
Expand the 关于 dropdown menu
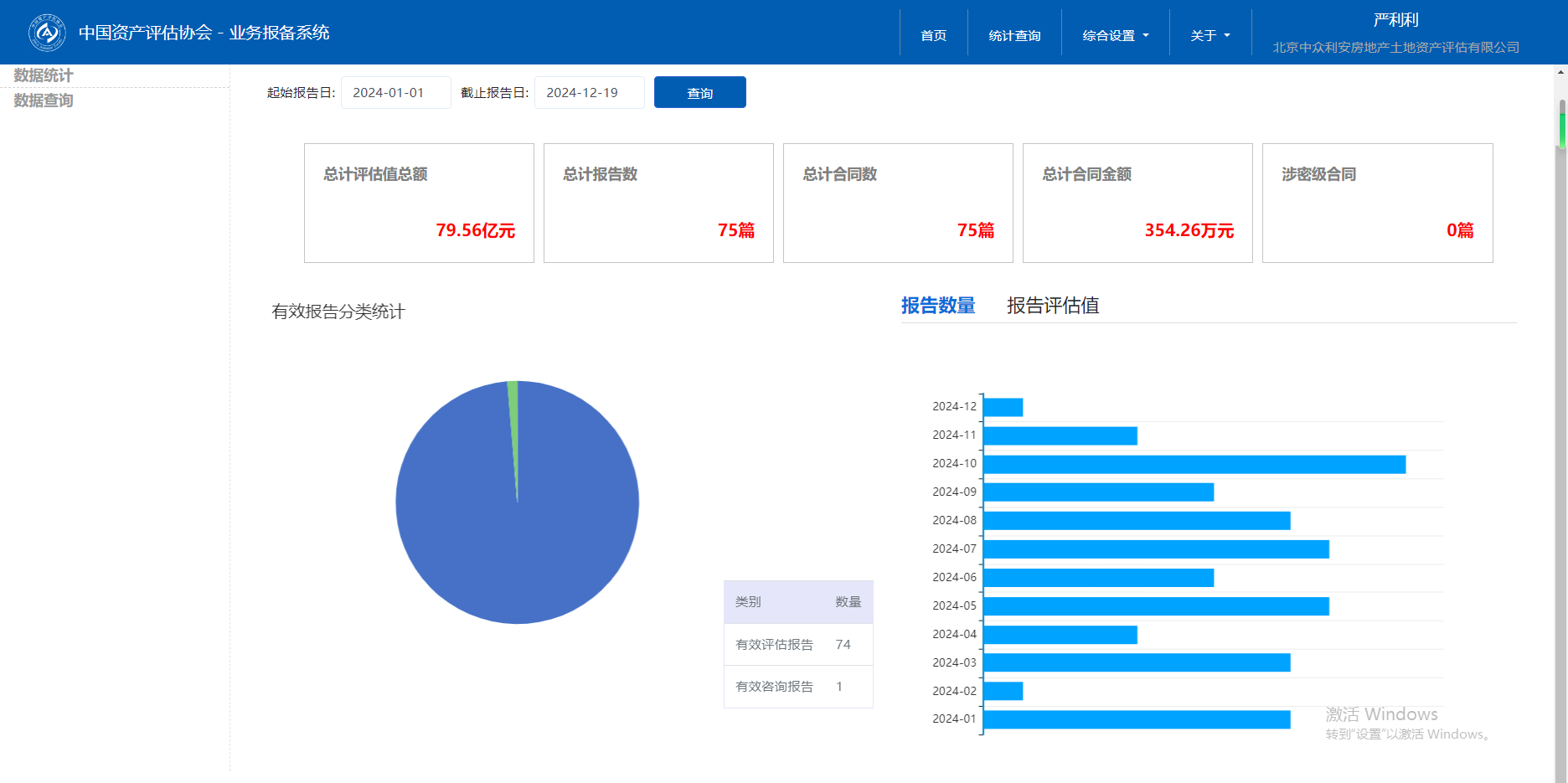1210,35
